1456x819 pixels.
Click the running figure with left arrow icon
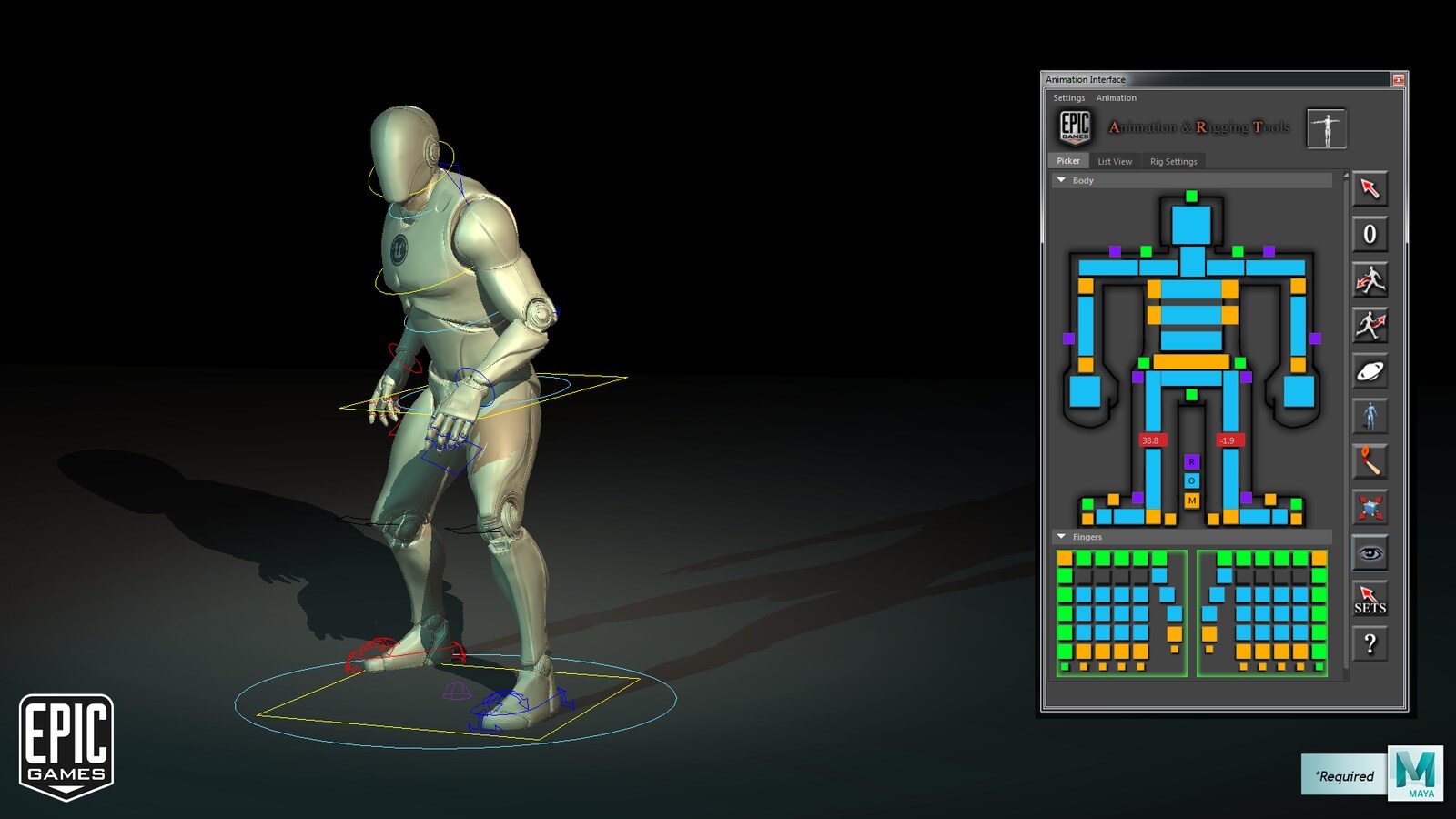1370,280
